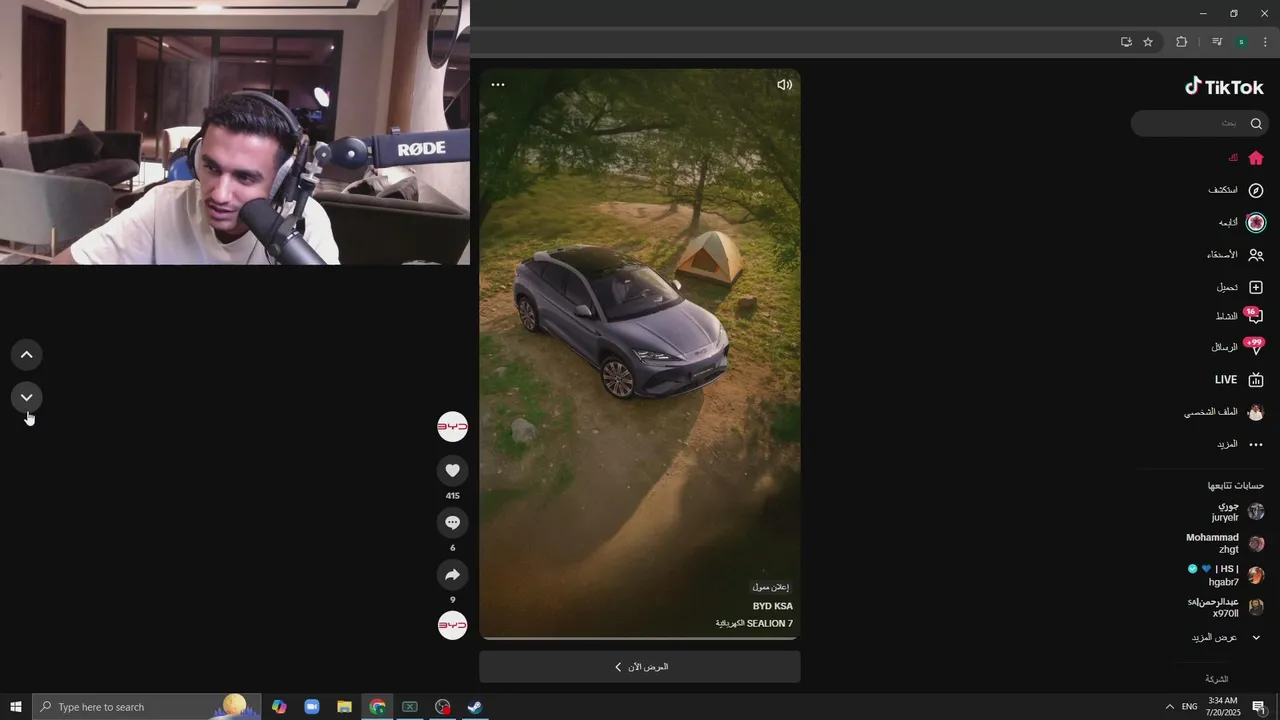The width and height of the screenshot is (1280, 720).
Task: Go to the Home (For You) tab
Action: (1246, 158)
